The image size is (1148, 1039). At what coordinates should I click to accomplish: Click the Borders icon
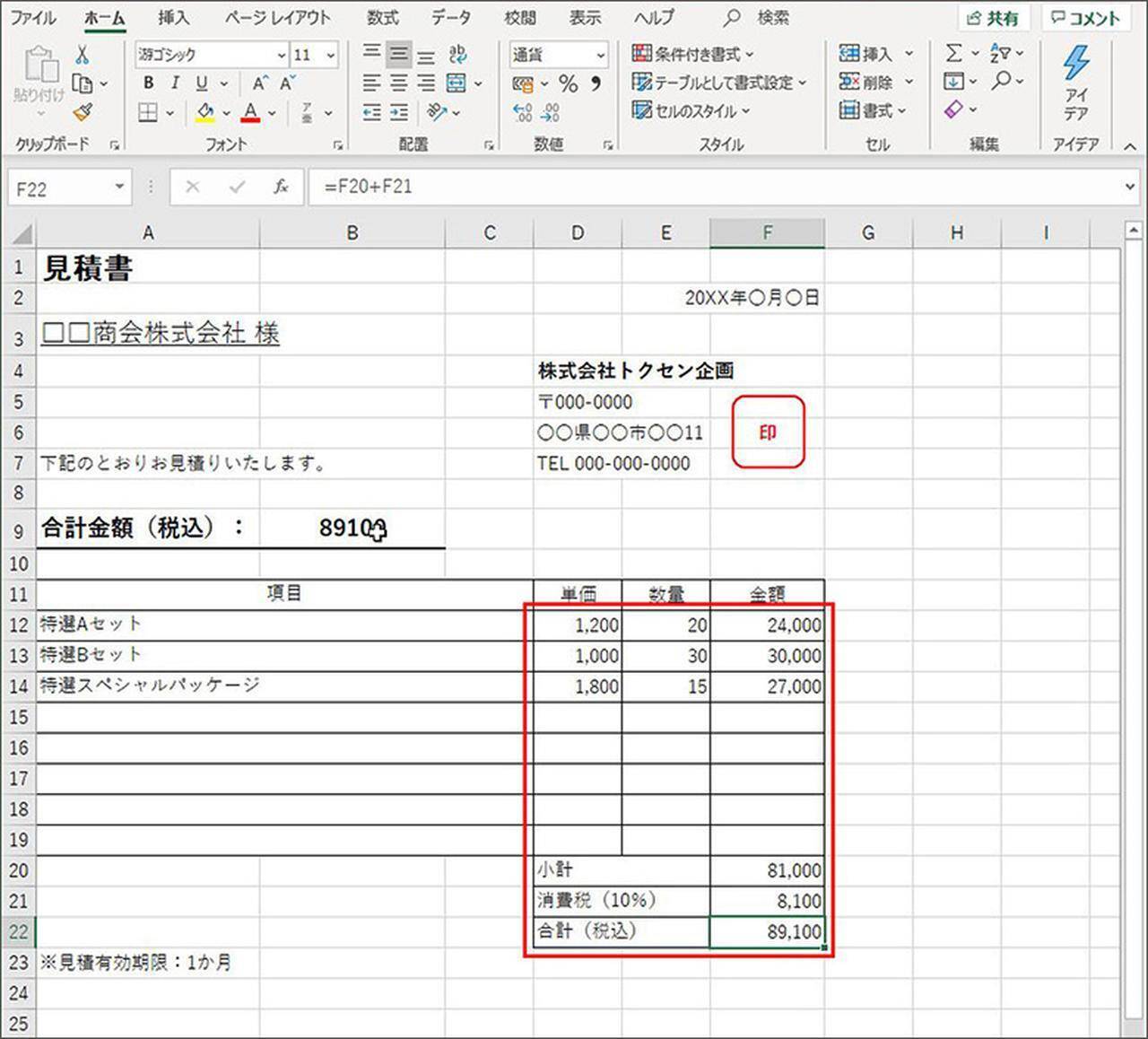149,113
